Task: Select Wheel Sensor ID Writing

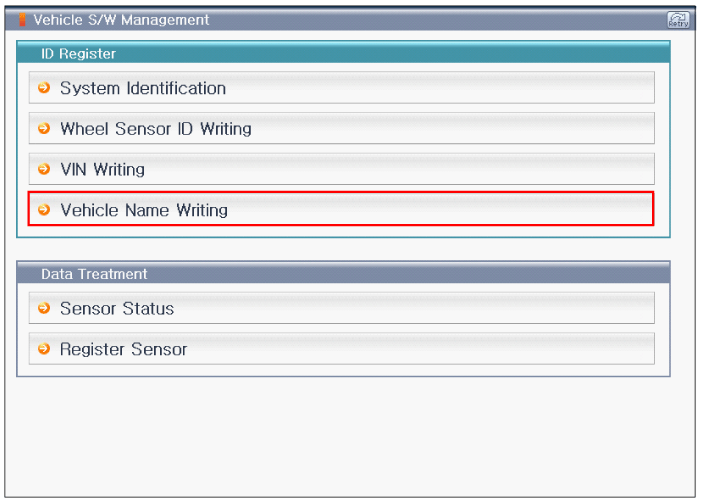Action: (x=156, y=129)
